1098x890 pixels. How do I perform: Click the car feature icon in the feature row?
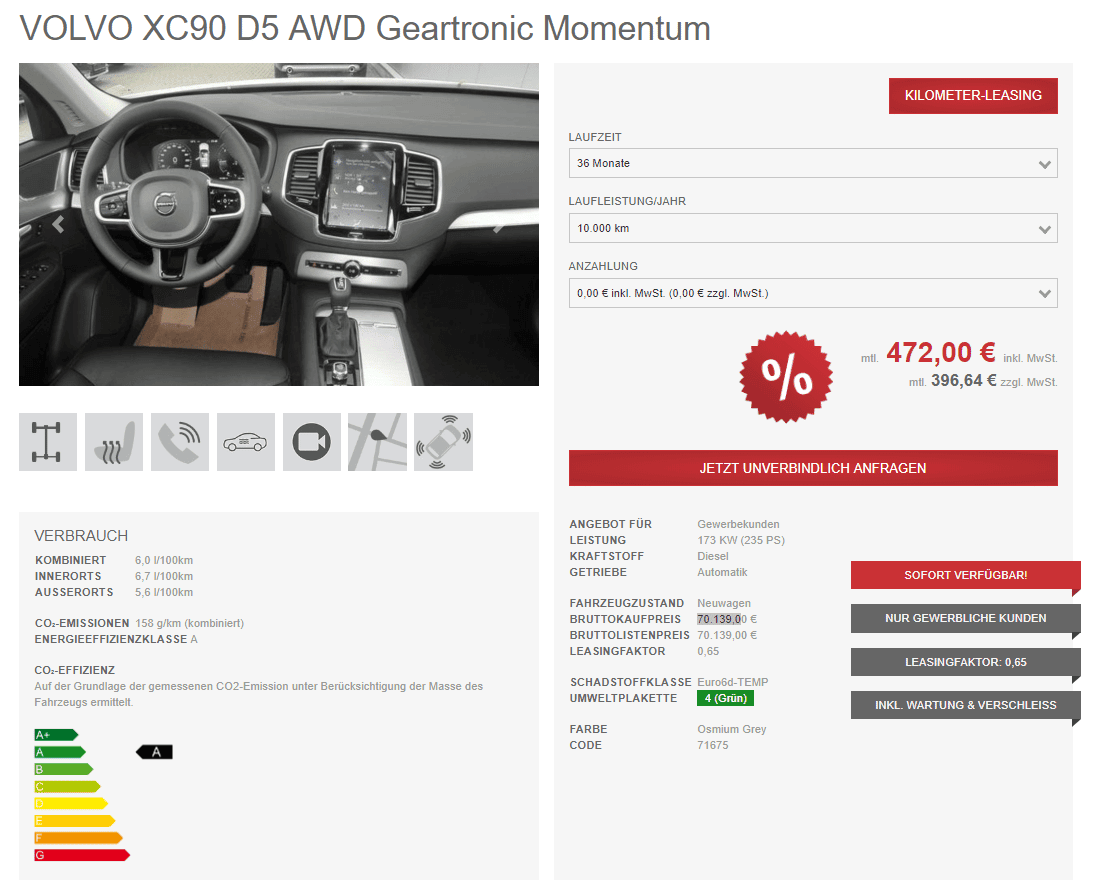(246, 442)
